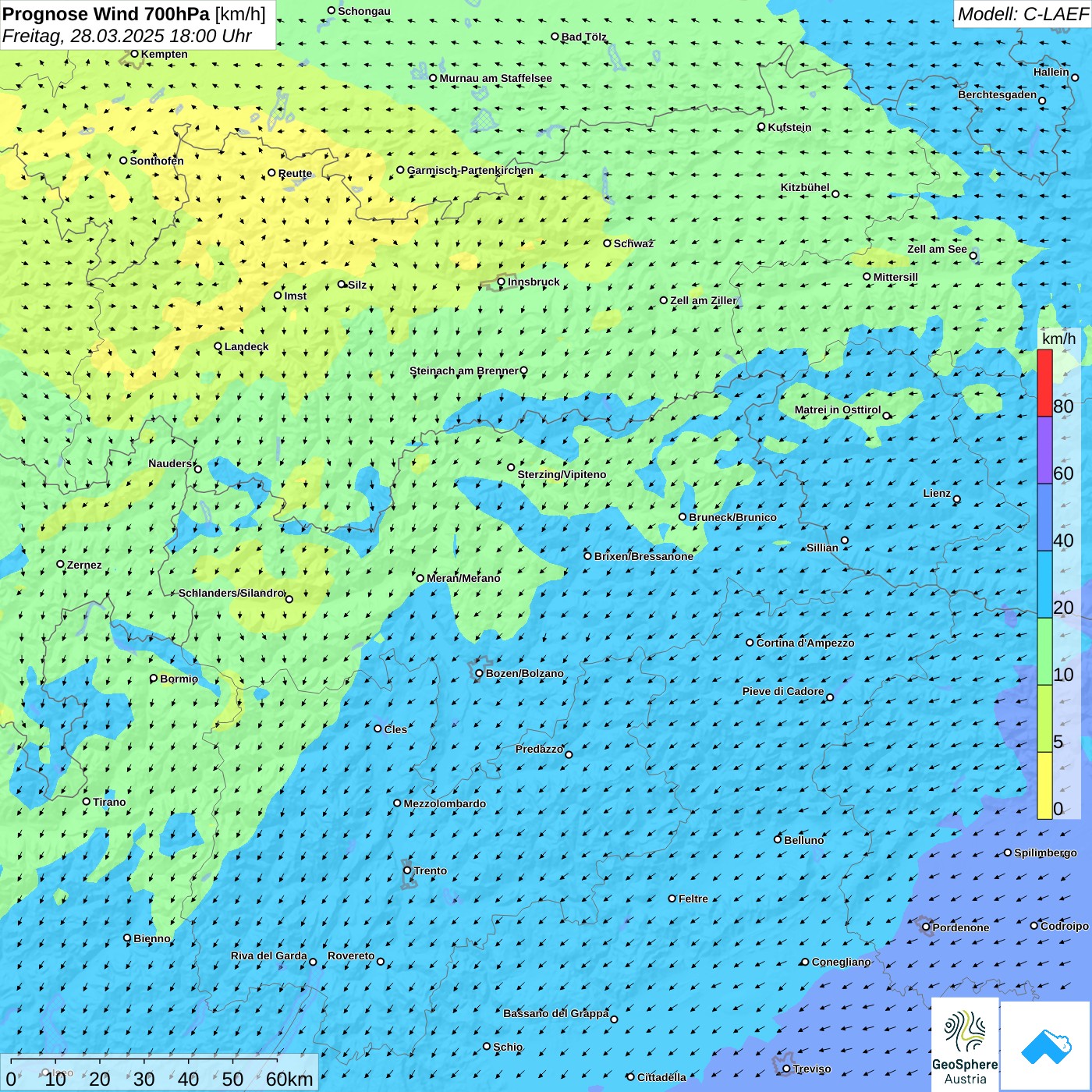Click the Lienz city label

click(937, 493)
